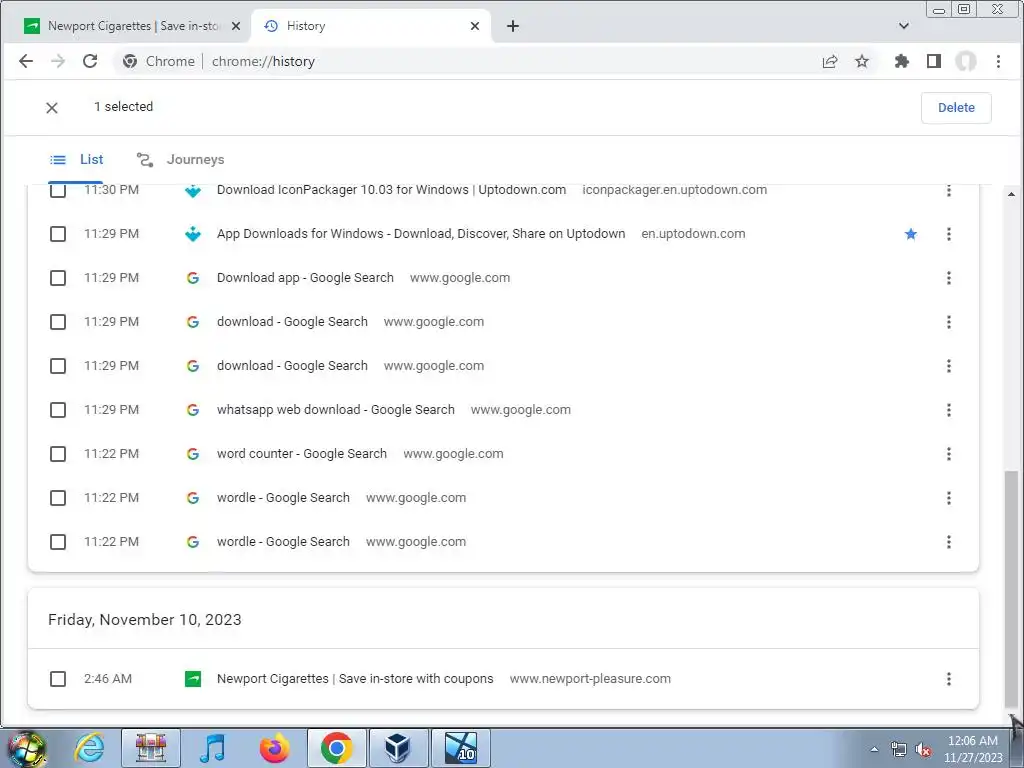This screenshot has width=1024, height=768.
Task: Open the music player taskbar icon
Action: (212, 747)
